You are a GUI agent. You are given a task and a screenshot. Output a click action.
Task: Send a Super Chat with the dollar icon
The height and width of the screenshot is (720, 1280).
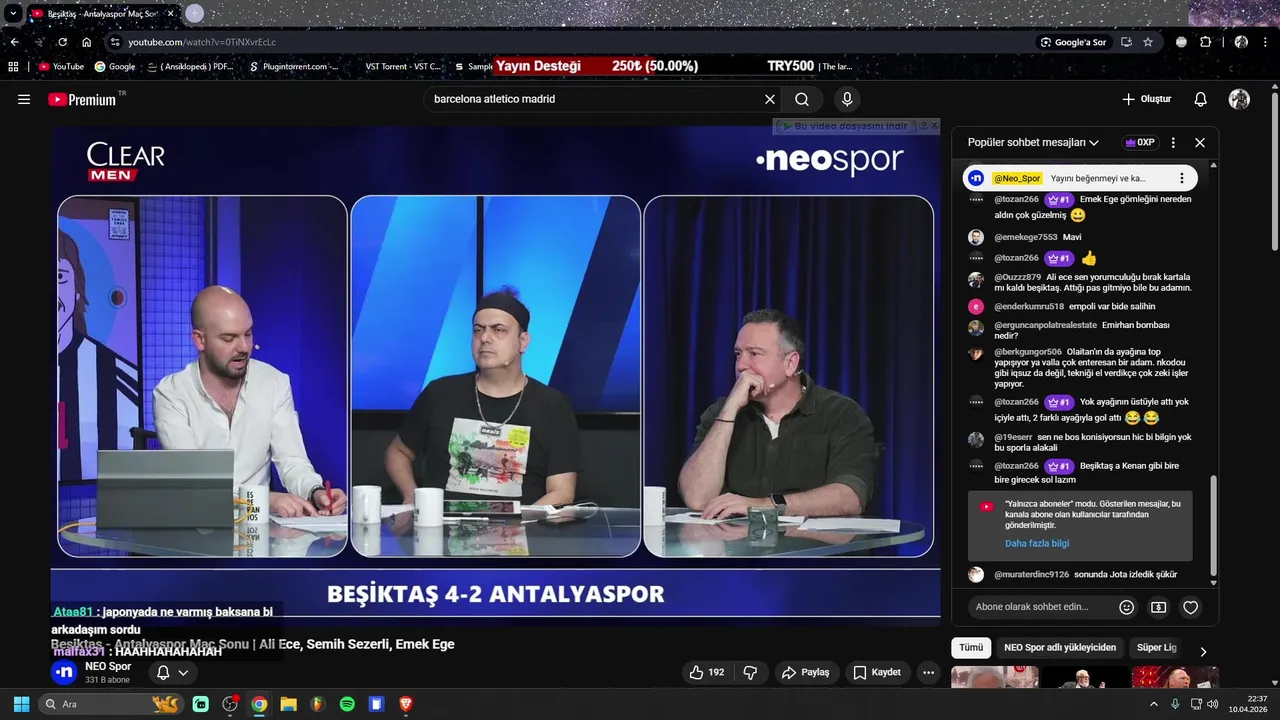(1159, 607)
